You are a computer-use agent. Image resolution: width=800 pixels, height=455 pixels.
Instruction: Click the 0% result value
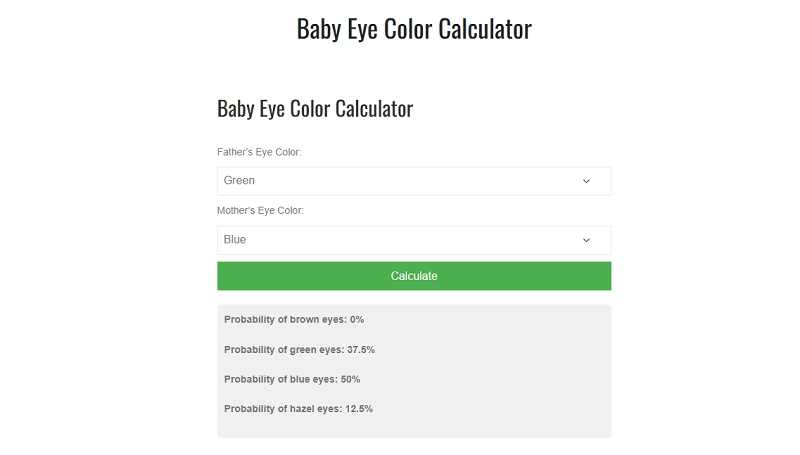click(x=357, y=320)
